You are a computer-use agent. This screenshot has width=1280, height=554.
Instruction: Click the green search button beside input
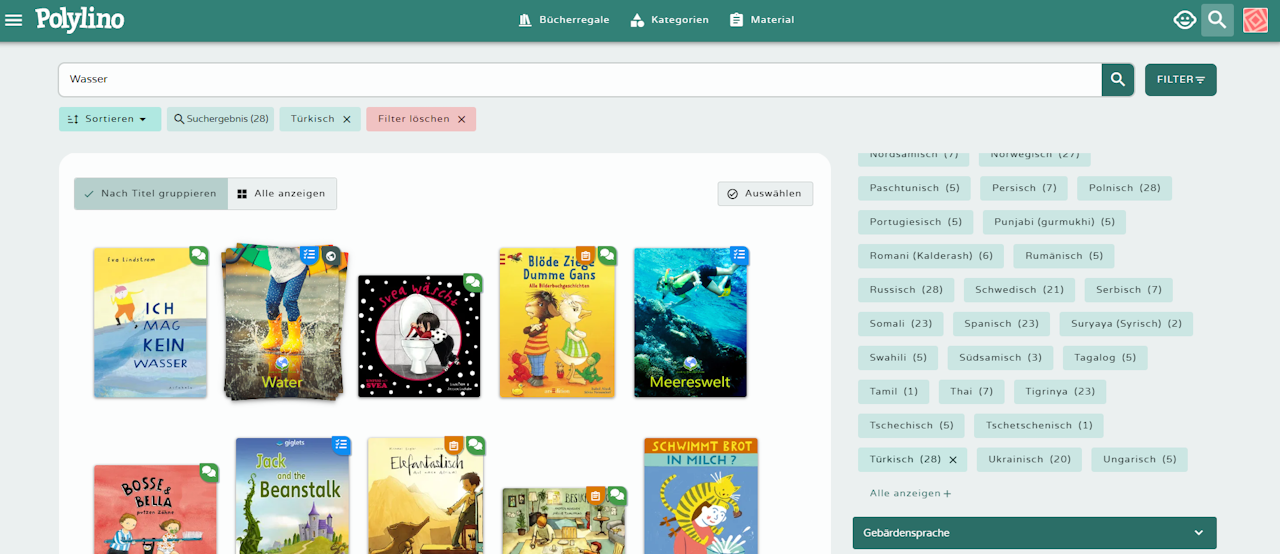pyautogui.click(x=1118, y=79)
